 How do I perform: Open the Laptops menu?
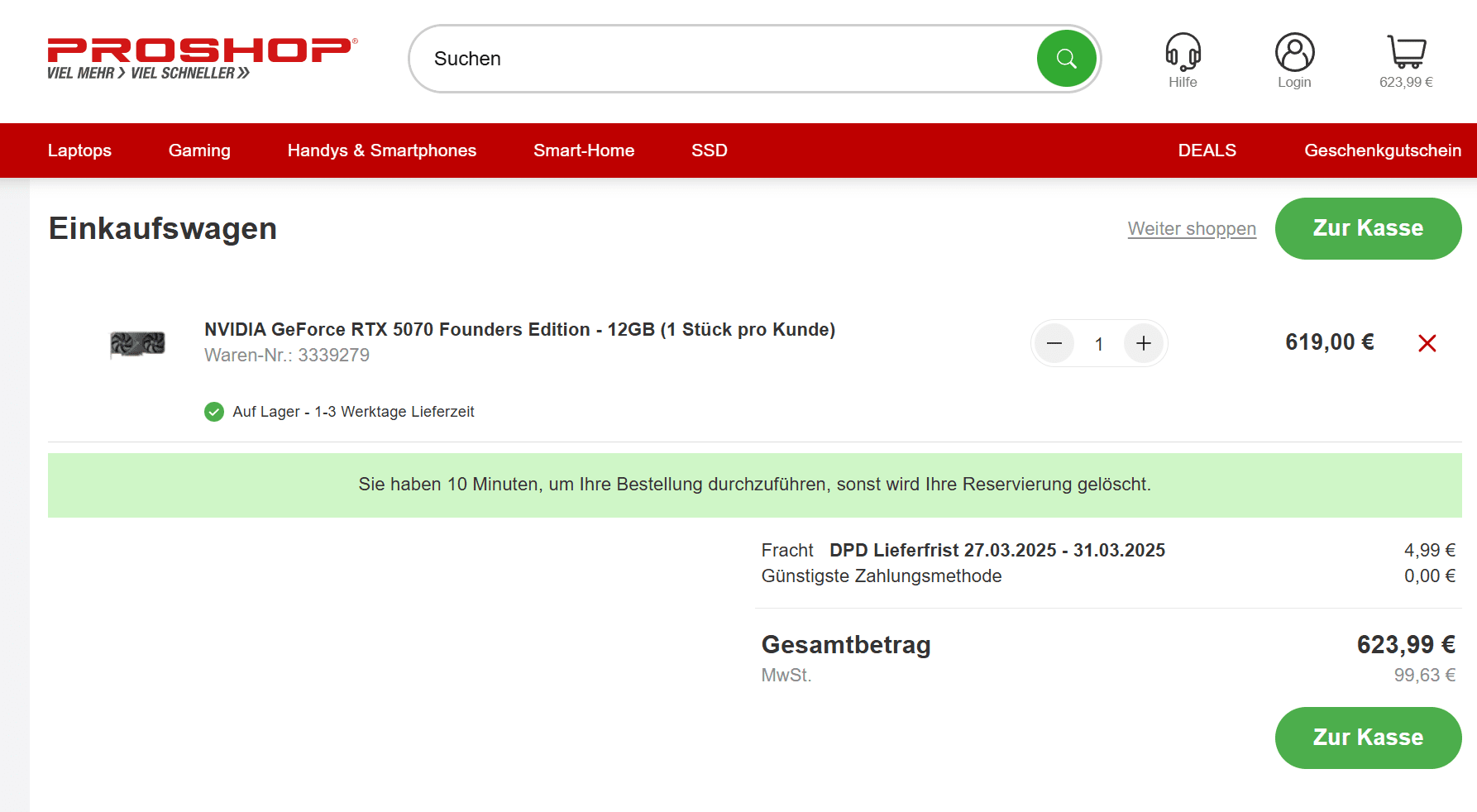coord(79,150)
